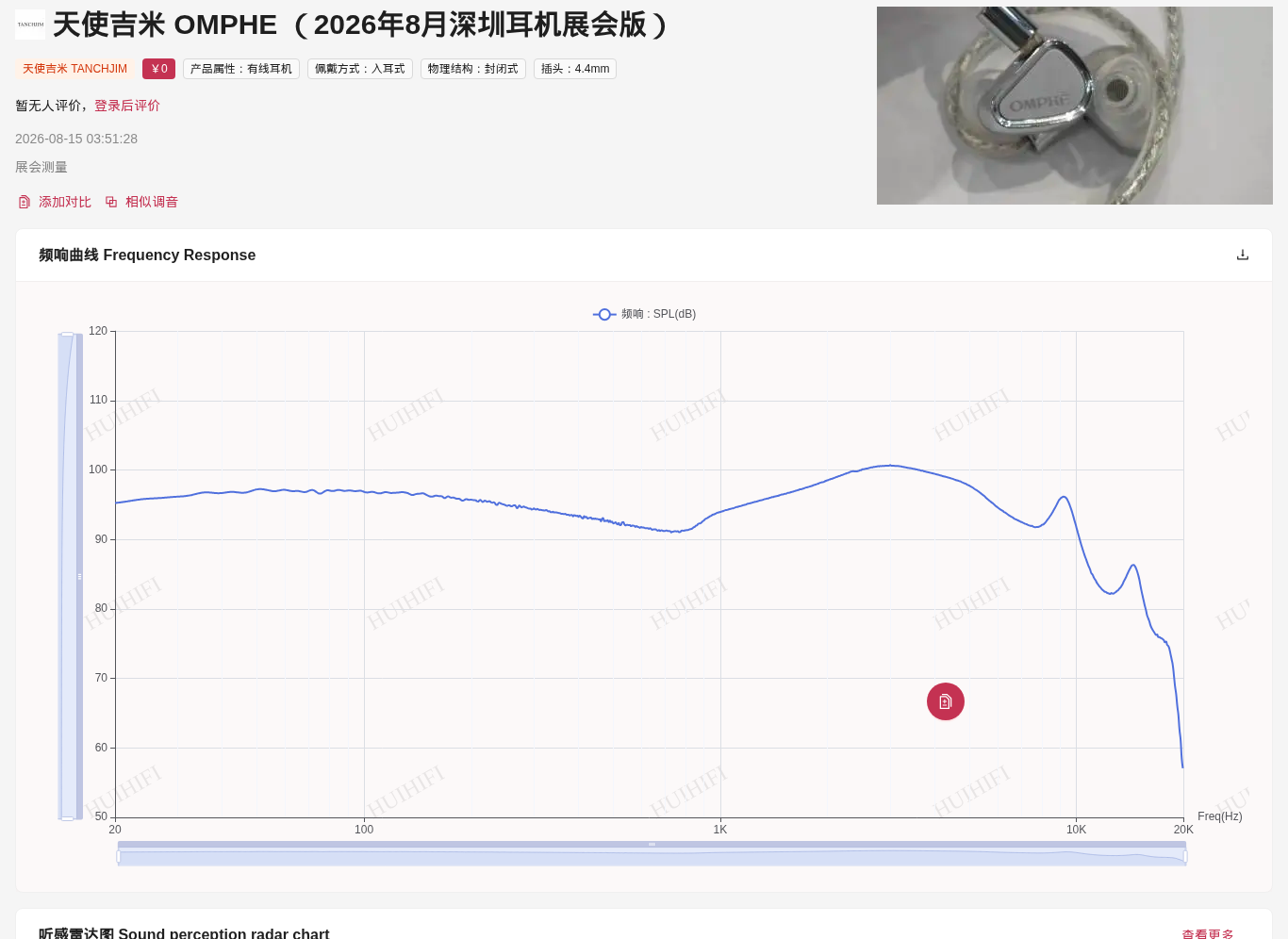
Task: Click the 暂无人评价 text
Action: pyautogui.click(x=51, y=106)
